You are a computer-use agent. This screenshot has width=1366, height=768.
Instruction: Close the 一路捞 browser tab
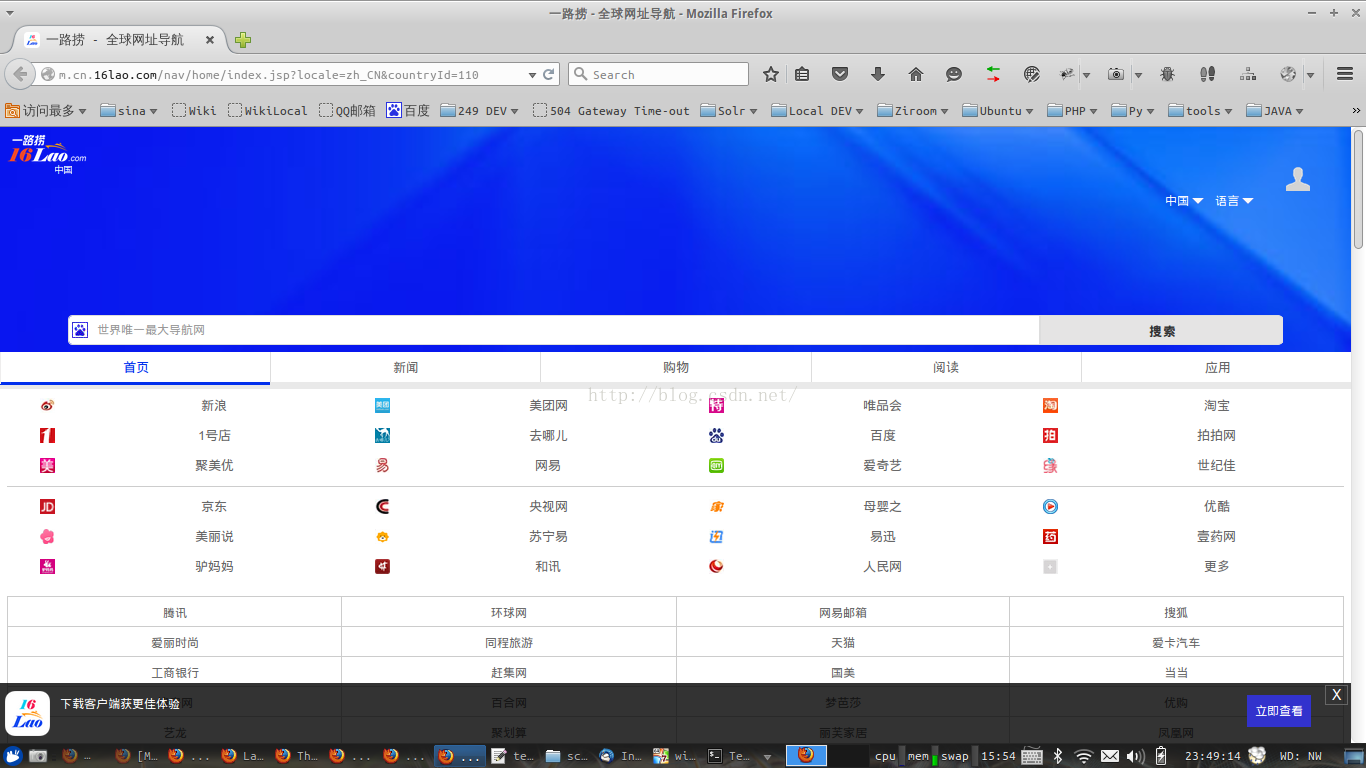pos(210,40)
